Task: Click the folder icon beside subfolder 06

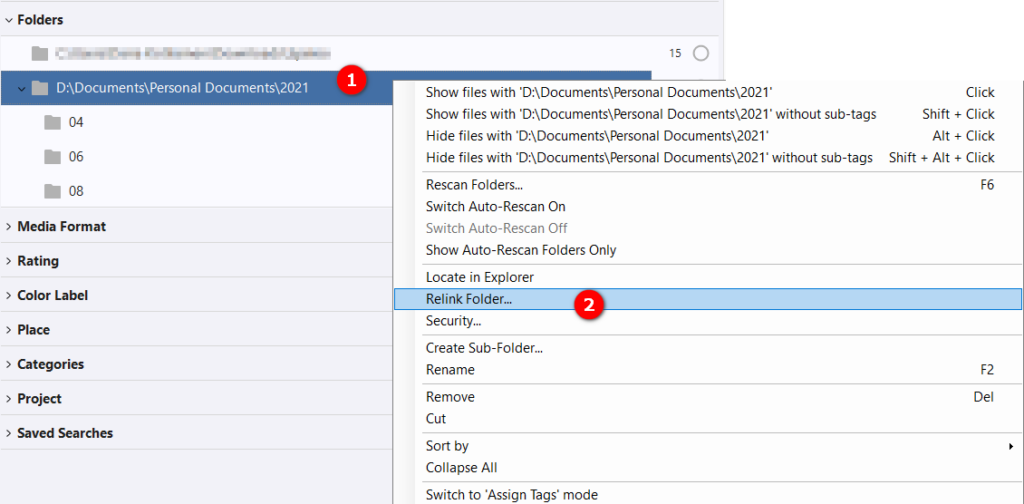Action: 52,157
